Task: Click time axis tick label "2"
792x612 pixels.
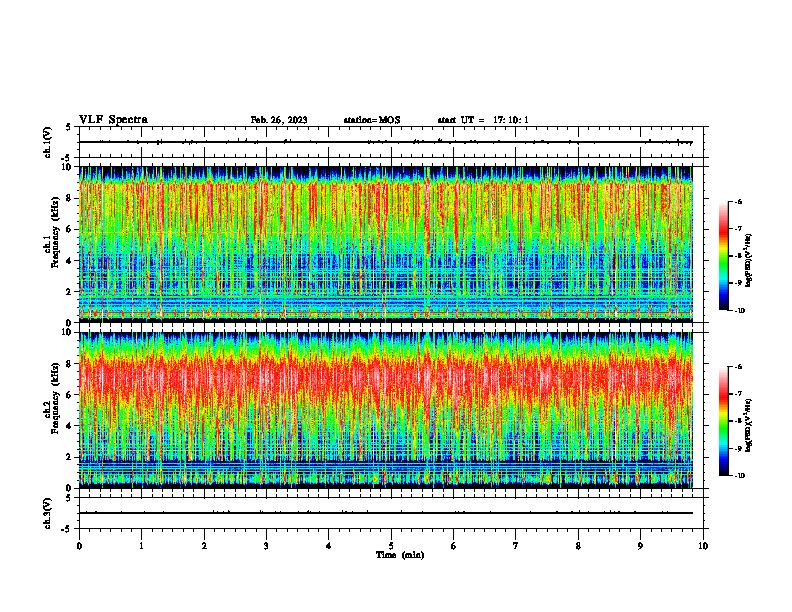Action: point(204,546)
